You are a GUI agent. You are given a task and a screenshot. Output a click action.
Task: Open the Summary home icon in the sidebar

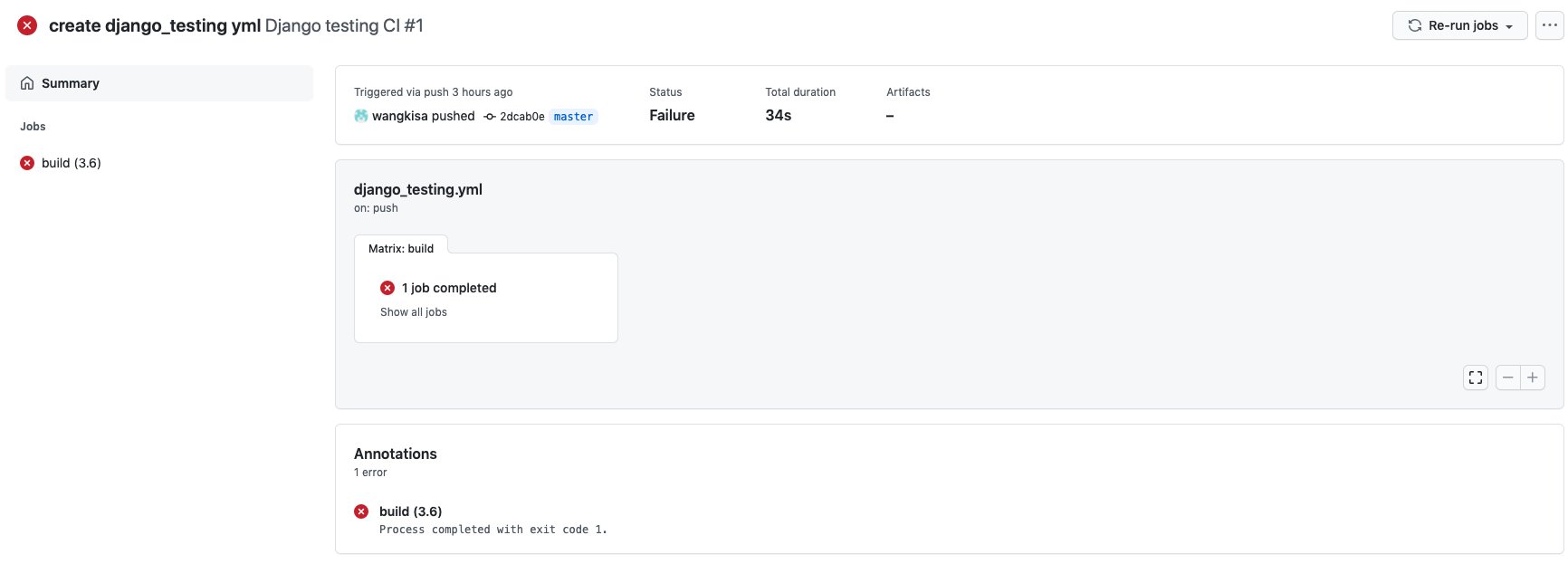27,83
